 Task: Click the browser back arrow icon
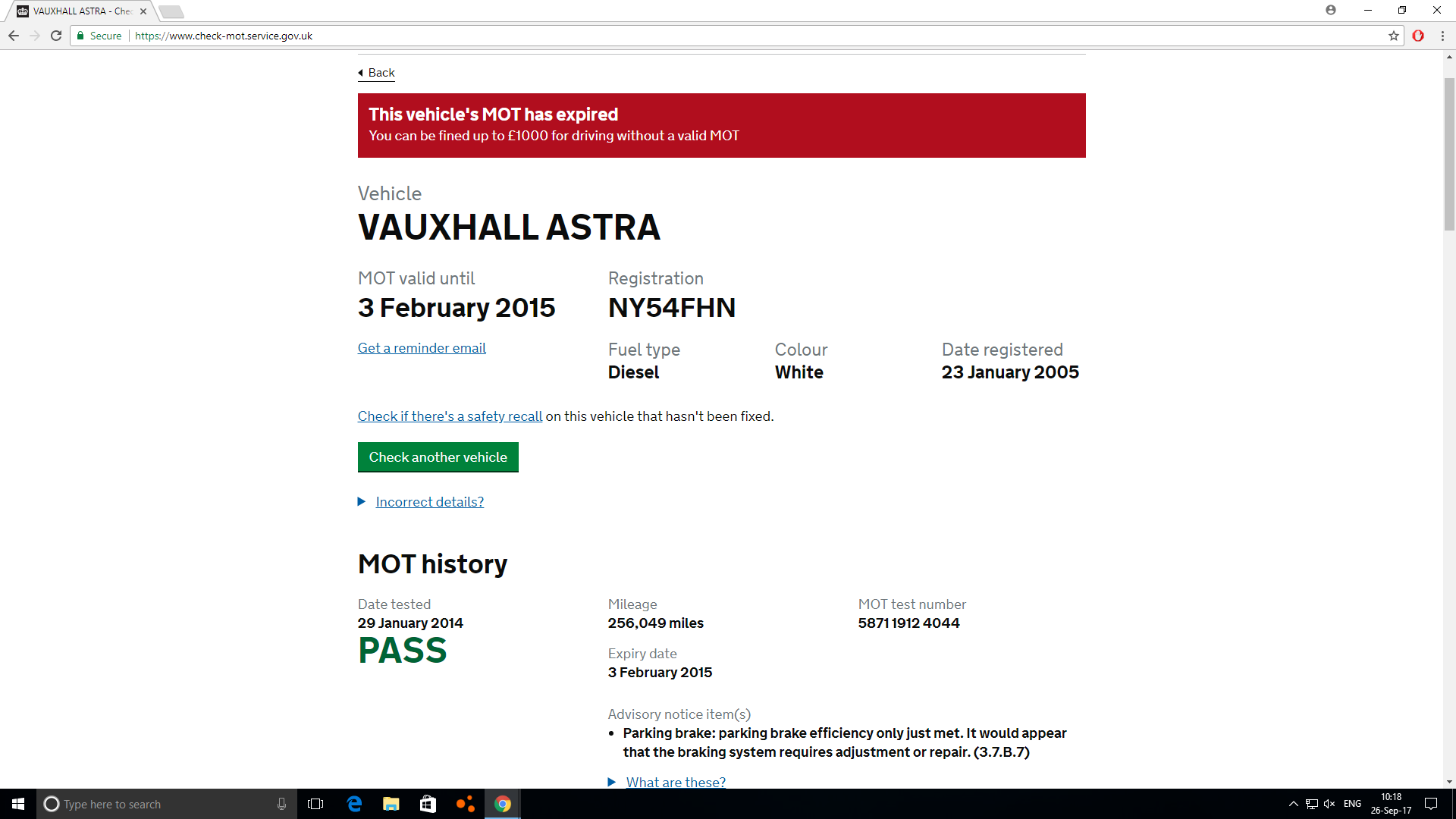[x=14, y=36]
